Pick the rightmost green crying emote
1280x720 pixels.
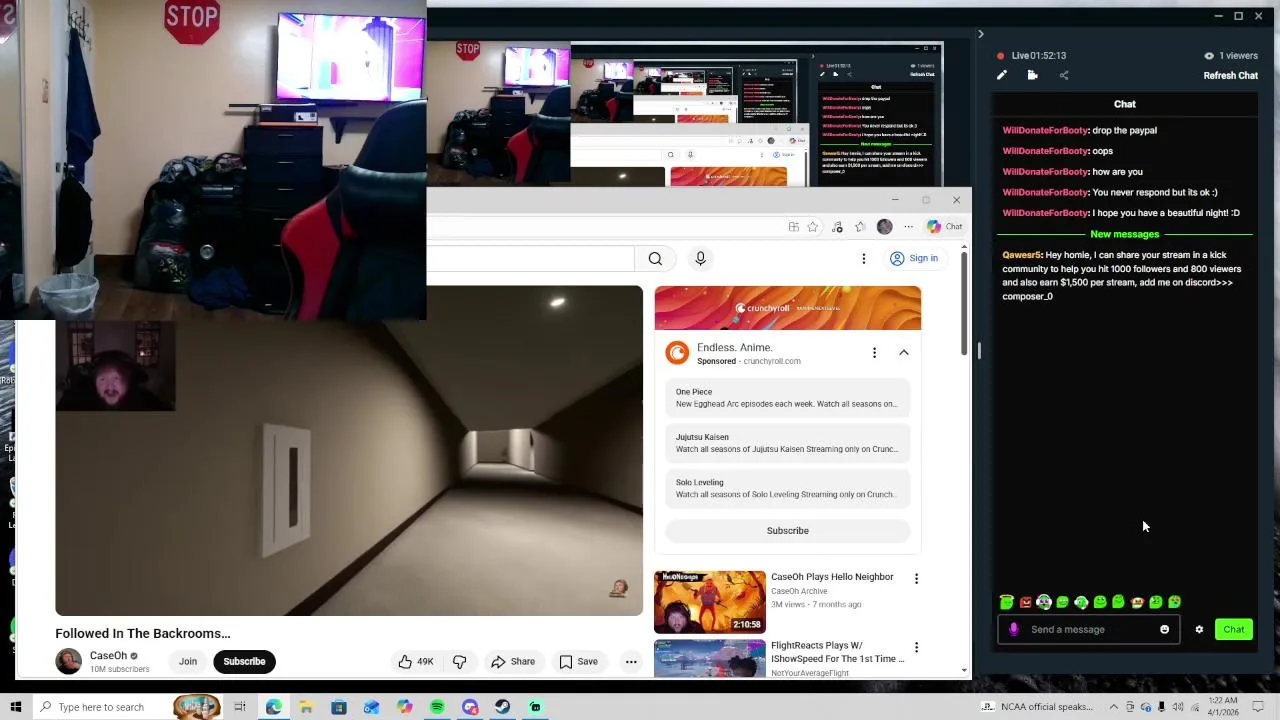[x=1174, y=602]
